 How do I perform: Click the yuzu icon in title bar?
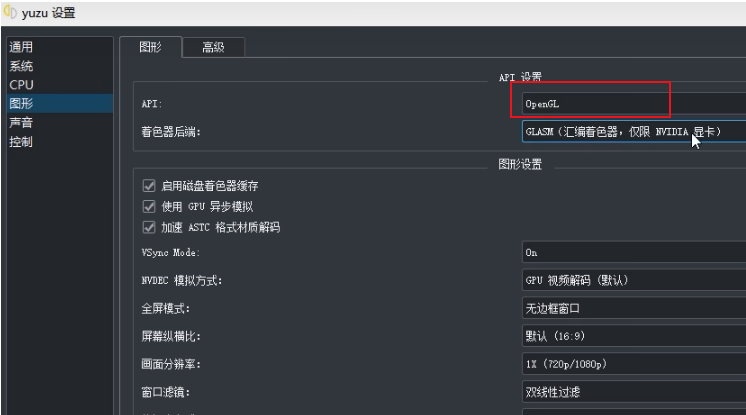[9, 13]
